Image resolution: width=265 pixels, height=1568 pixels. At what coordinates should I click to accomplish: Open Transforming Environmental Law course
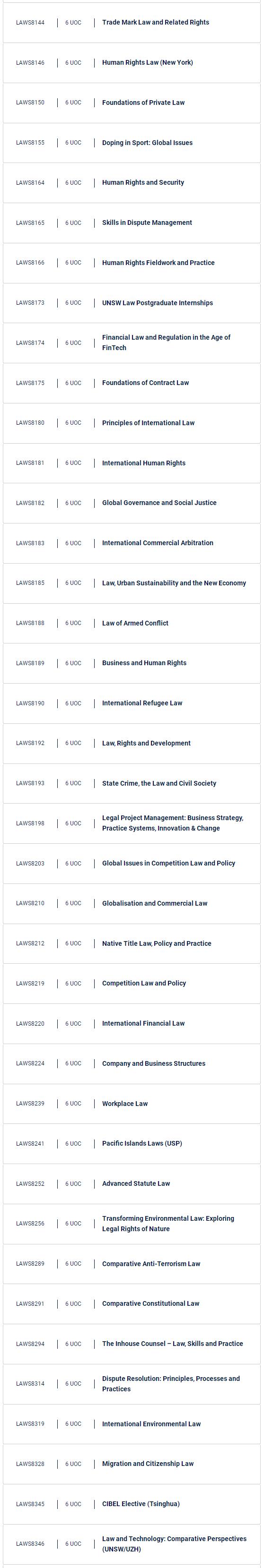132,1224
